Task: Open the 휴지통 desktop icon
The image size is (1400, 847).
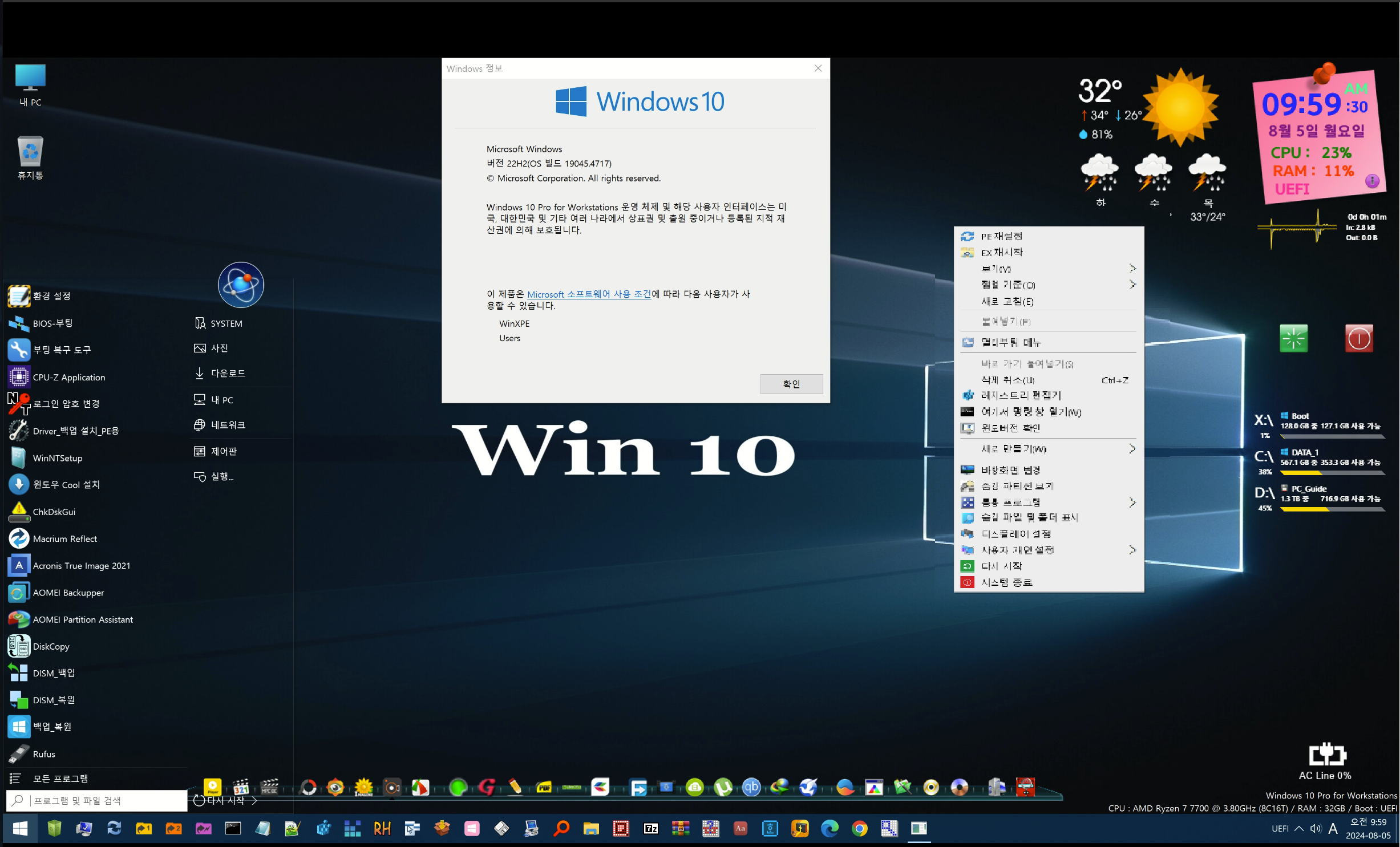Action: coord(30,157)
